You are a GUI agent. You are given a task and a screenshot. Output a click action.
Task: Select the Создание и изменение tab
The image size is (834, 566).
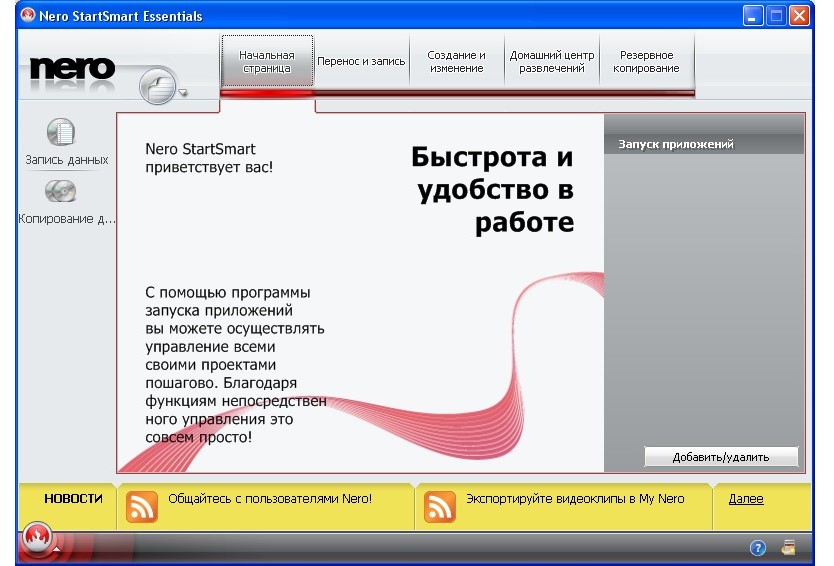(x=456, y=61)
